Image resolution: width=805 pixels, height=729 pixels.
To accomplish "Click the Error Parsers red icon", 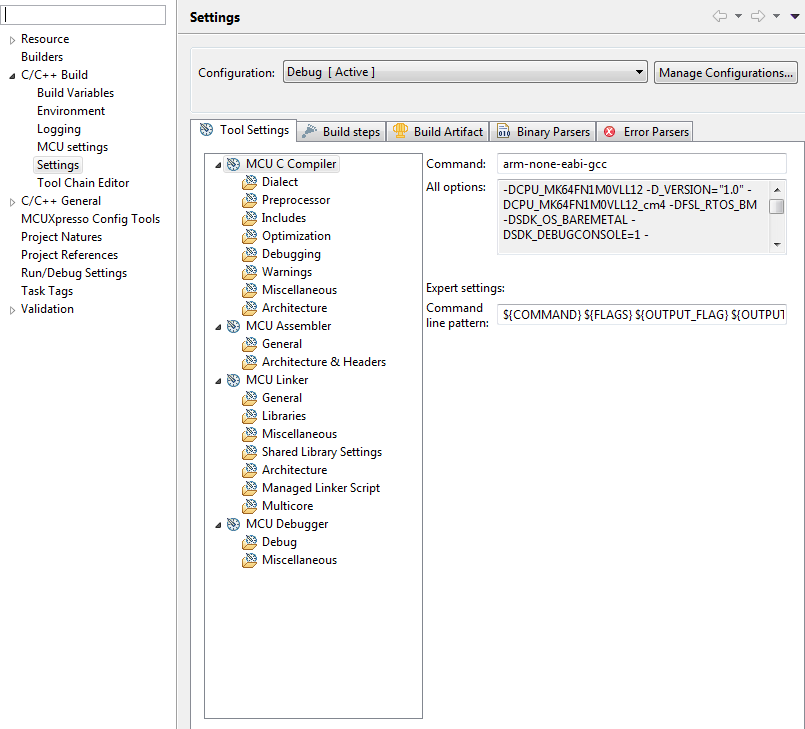I will tap(609, 132).
